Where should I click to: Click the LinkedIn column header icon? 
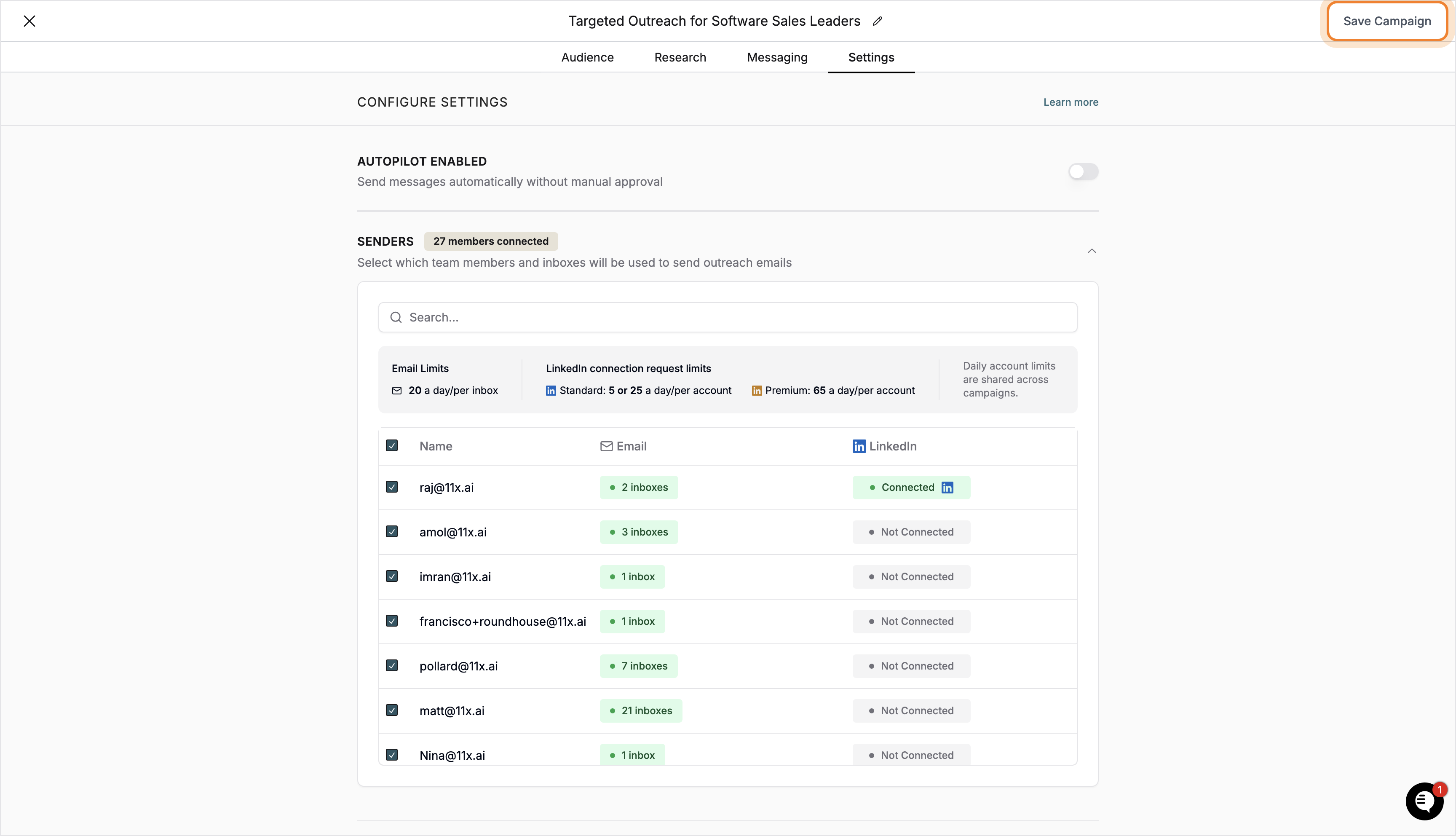[x=859, y=446]
